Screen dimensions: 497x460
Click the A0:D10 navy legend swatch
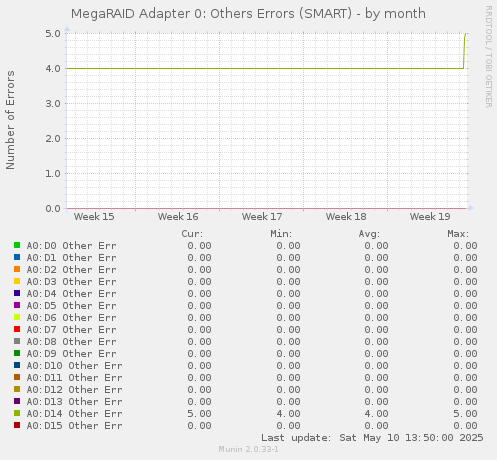[17, 365]
